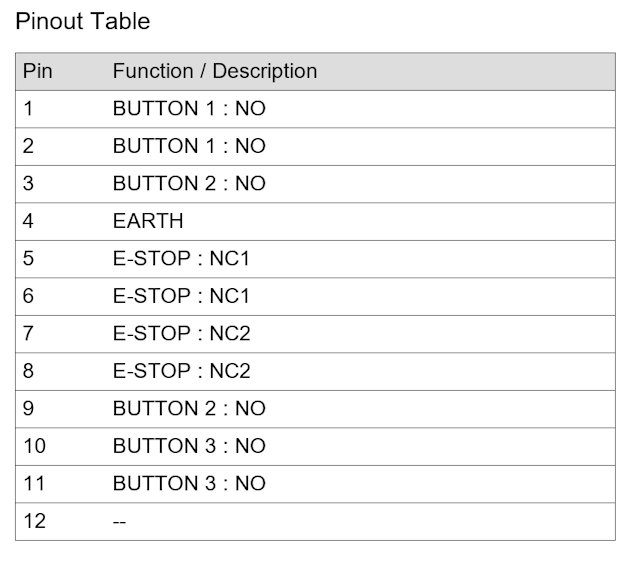This screenshot has width=630, height=570.
Task: Select the Pin column header
Action: point(38,71)
